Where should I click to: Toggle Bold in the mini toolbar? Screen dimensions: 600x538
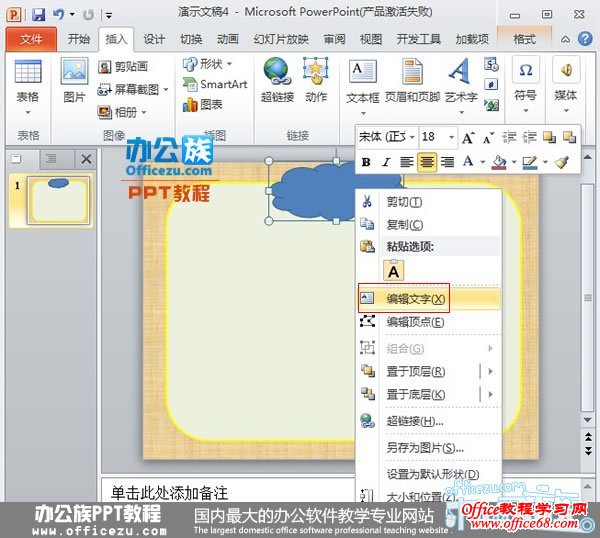pos(366,162)
